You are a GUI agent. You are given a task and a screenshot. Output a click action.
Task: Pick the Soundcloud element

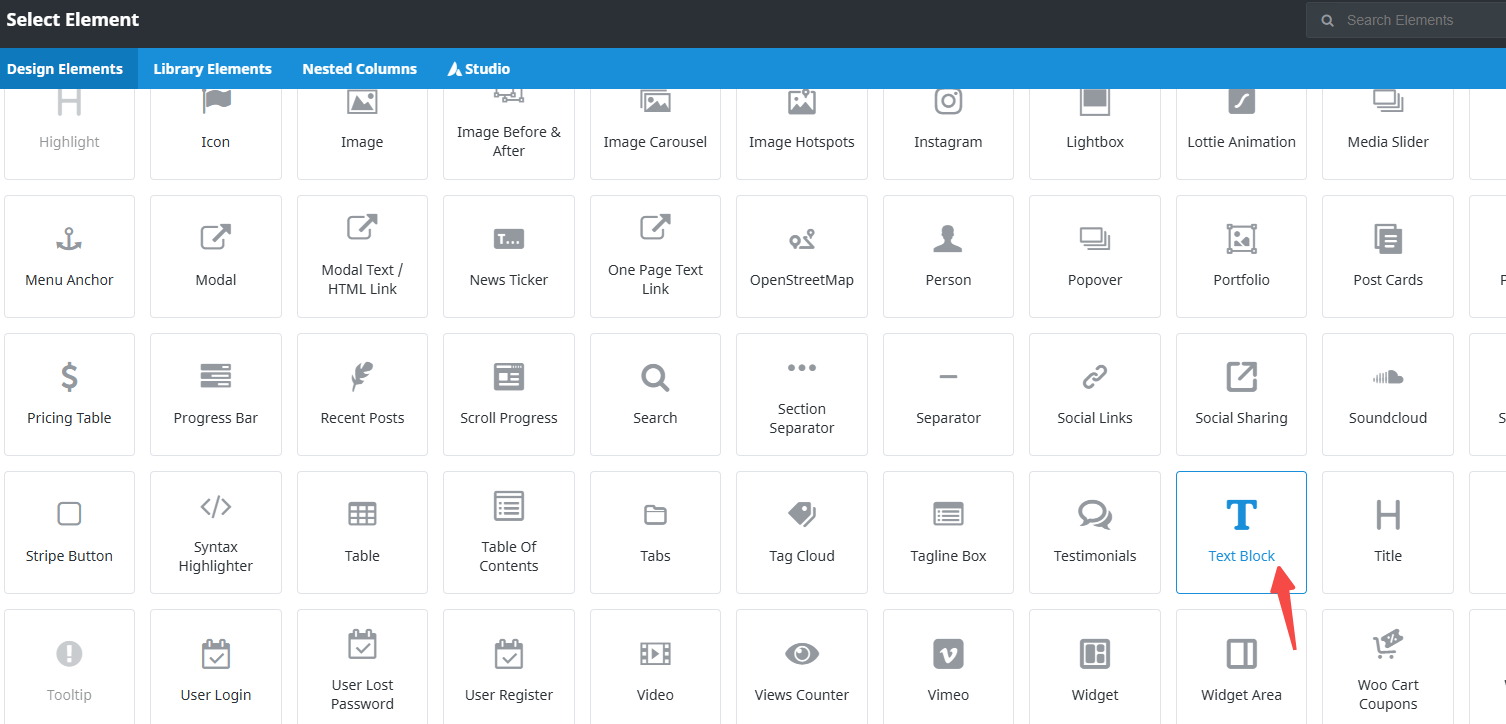(x=1387, y=394)
